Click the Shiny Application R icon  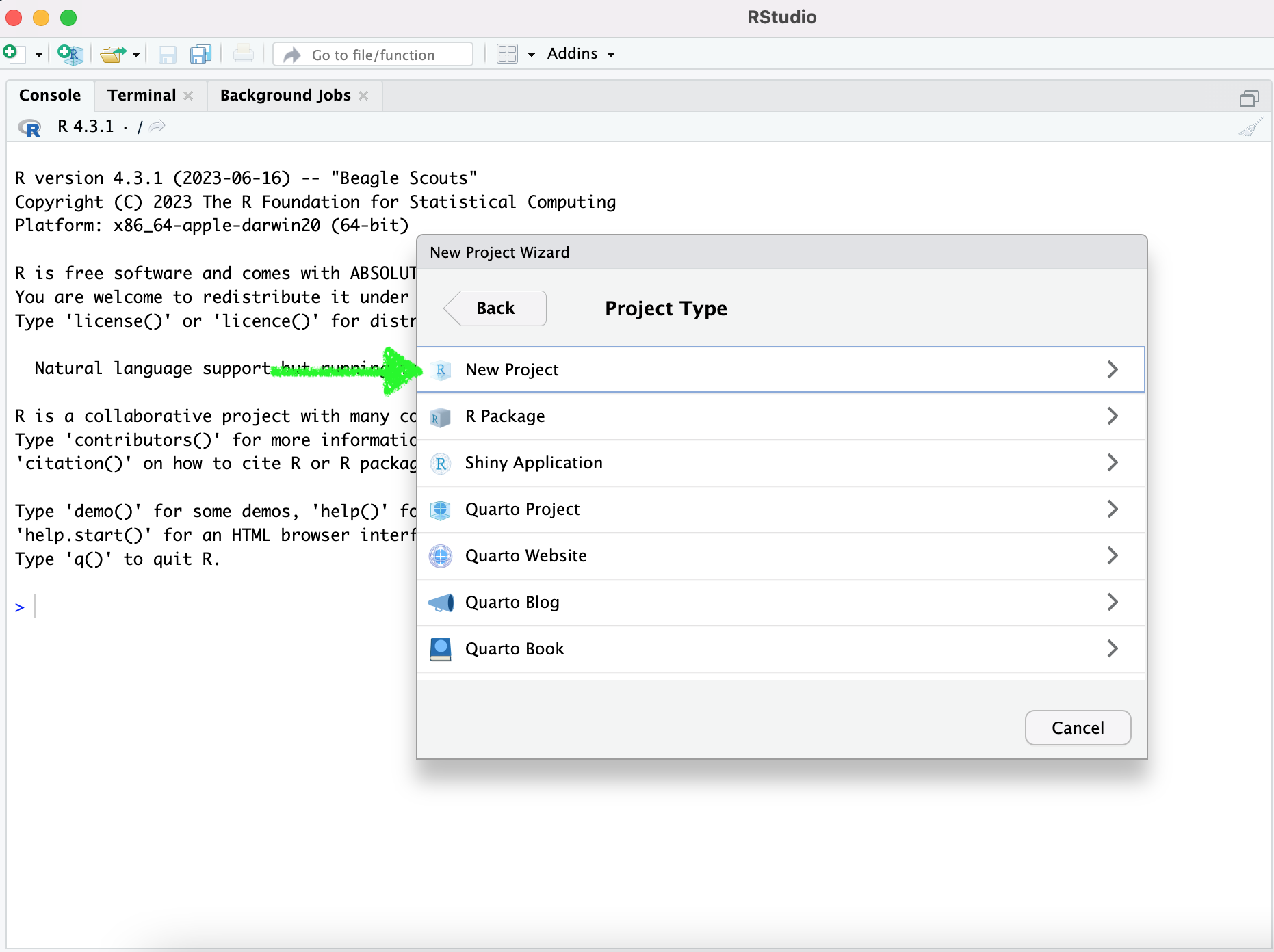(x=441, y=463)
